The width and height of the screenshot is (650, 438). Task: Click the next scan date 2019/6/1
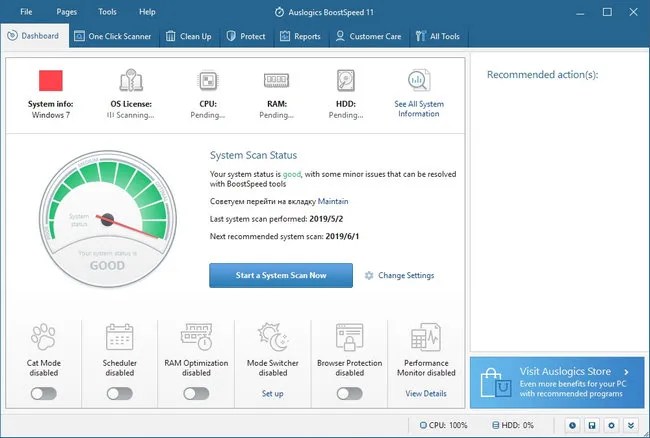[342, 237]
